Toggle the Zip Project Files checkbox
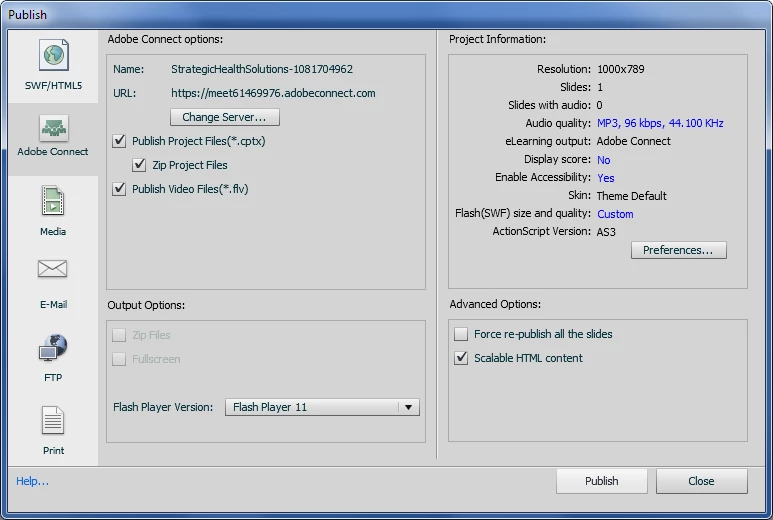Screen dimensions: 773x520 pos(139,165)
